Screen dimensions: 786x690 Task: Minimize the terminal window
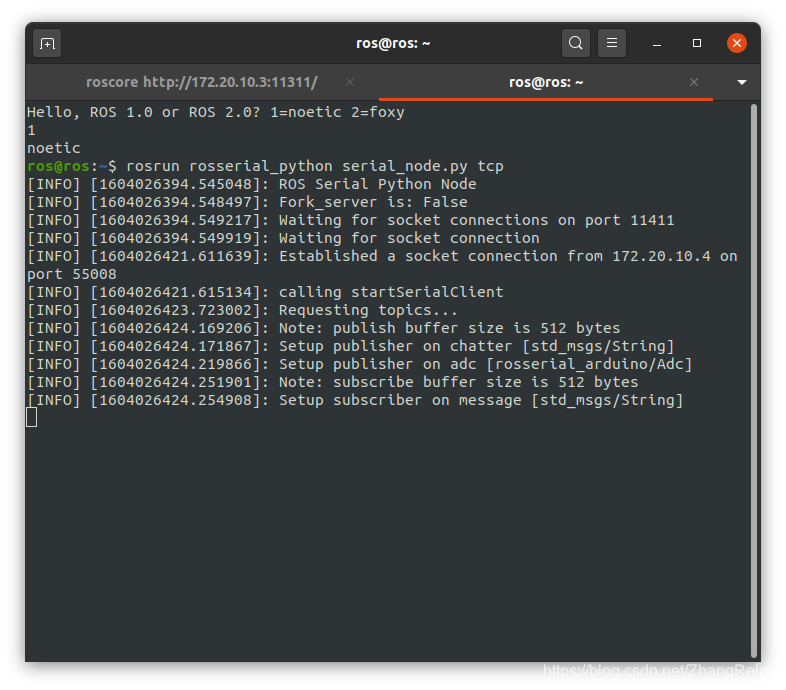click(657, 44)
